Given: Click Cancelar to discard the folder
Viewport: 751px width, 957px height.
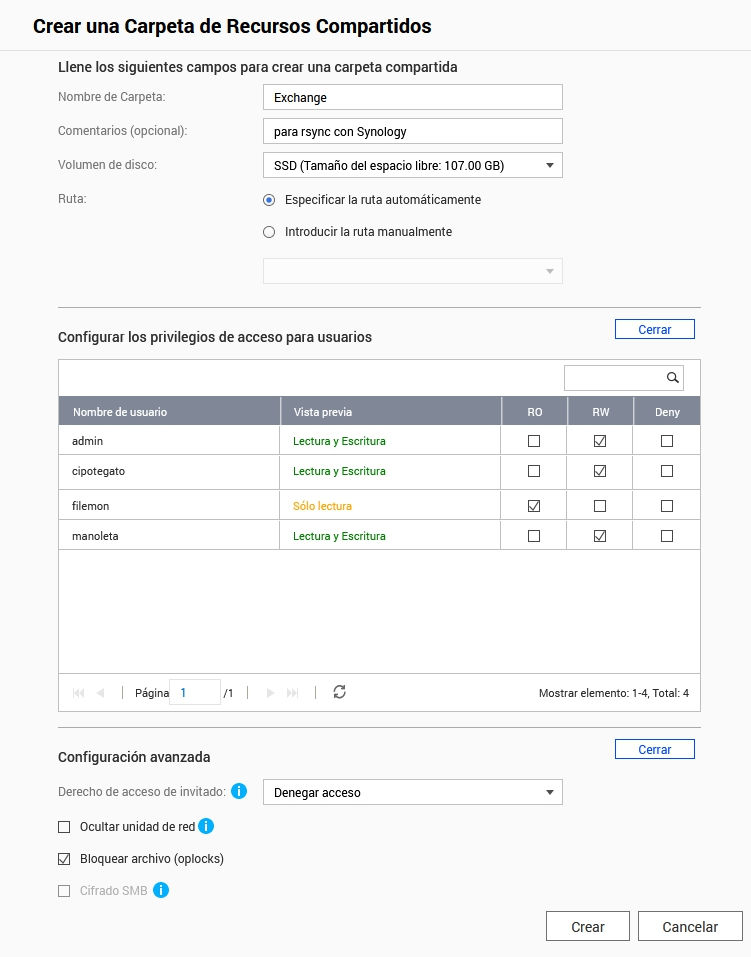Looking at the screenshot, I should [x=690, y=927].
